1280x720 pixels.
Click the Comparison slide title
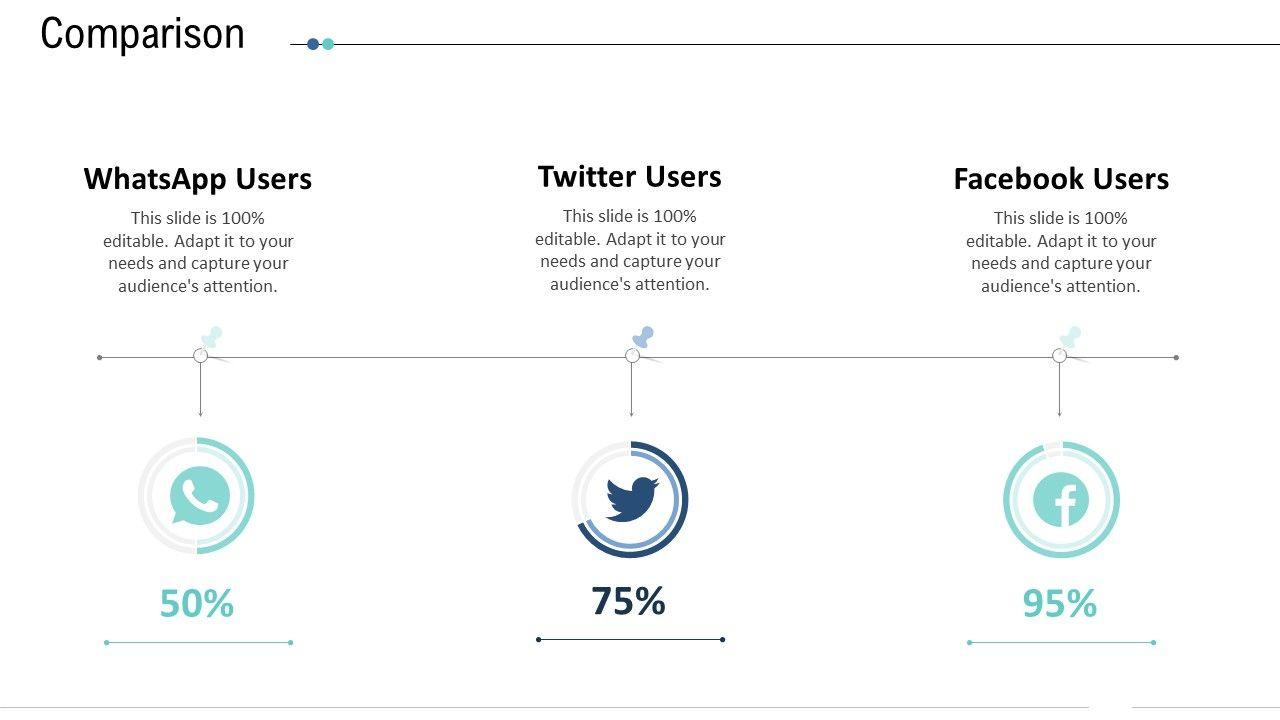tap(143, 34)
